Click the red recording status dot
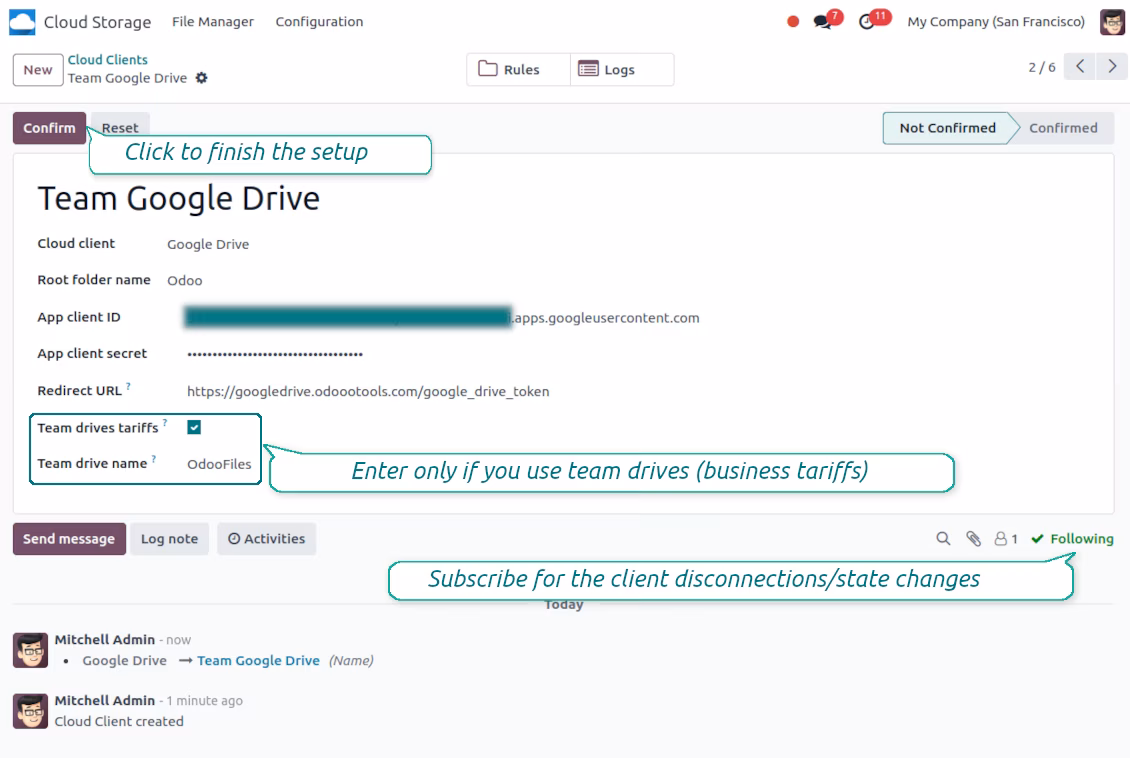 793,22
